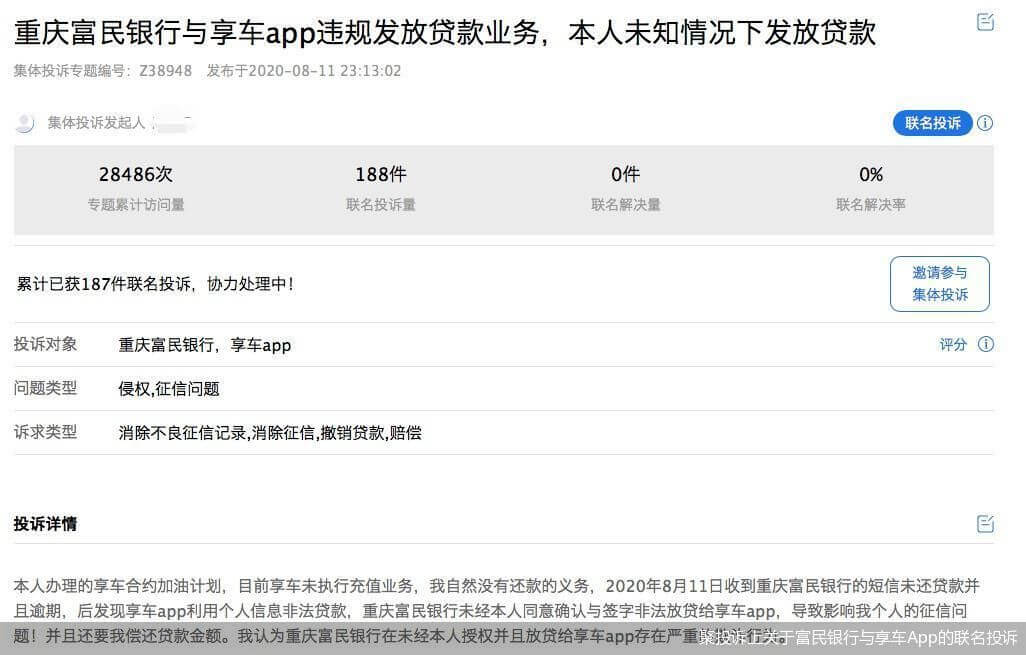Click the edit icon beside the complaint title

tap(985, 22)
